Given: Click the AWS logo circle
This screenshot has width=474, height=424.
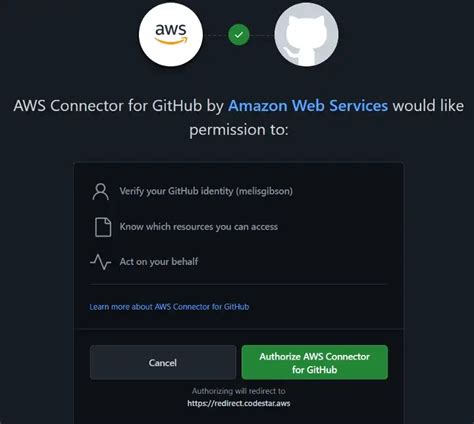Looking at the screenshot, I should coord(171,35).
